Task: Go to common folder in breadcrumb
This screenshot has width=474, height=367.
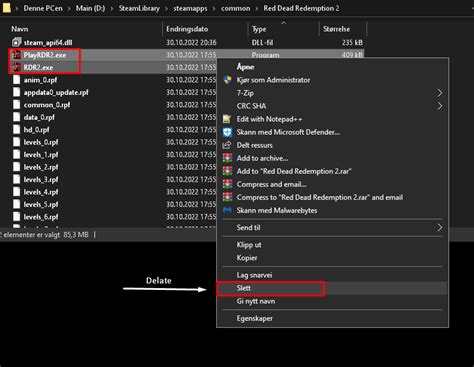Action: (x=236, y=8)
